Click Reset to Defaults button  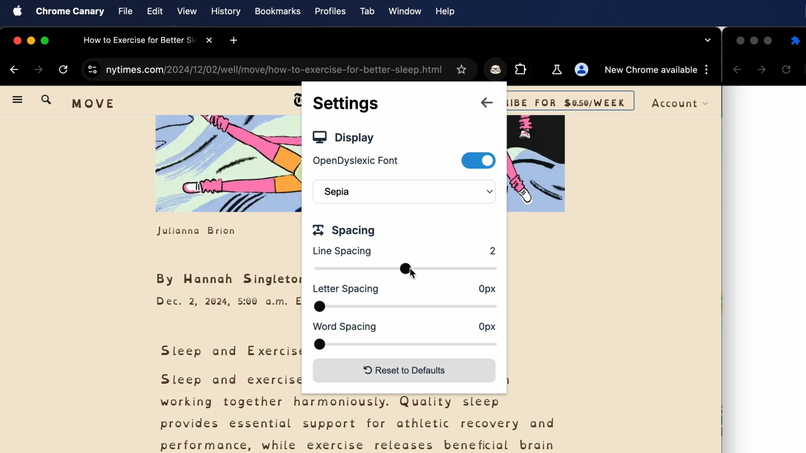(404, 370)
